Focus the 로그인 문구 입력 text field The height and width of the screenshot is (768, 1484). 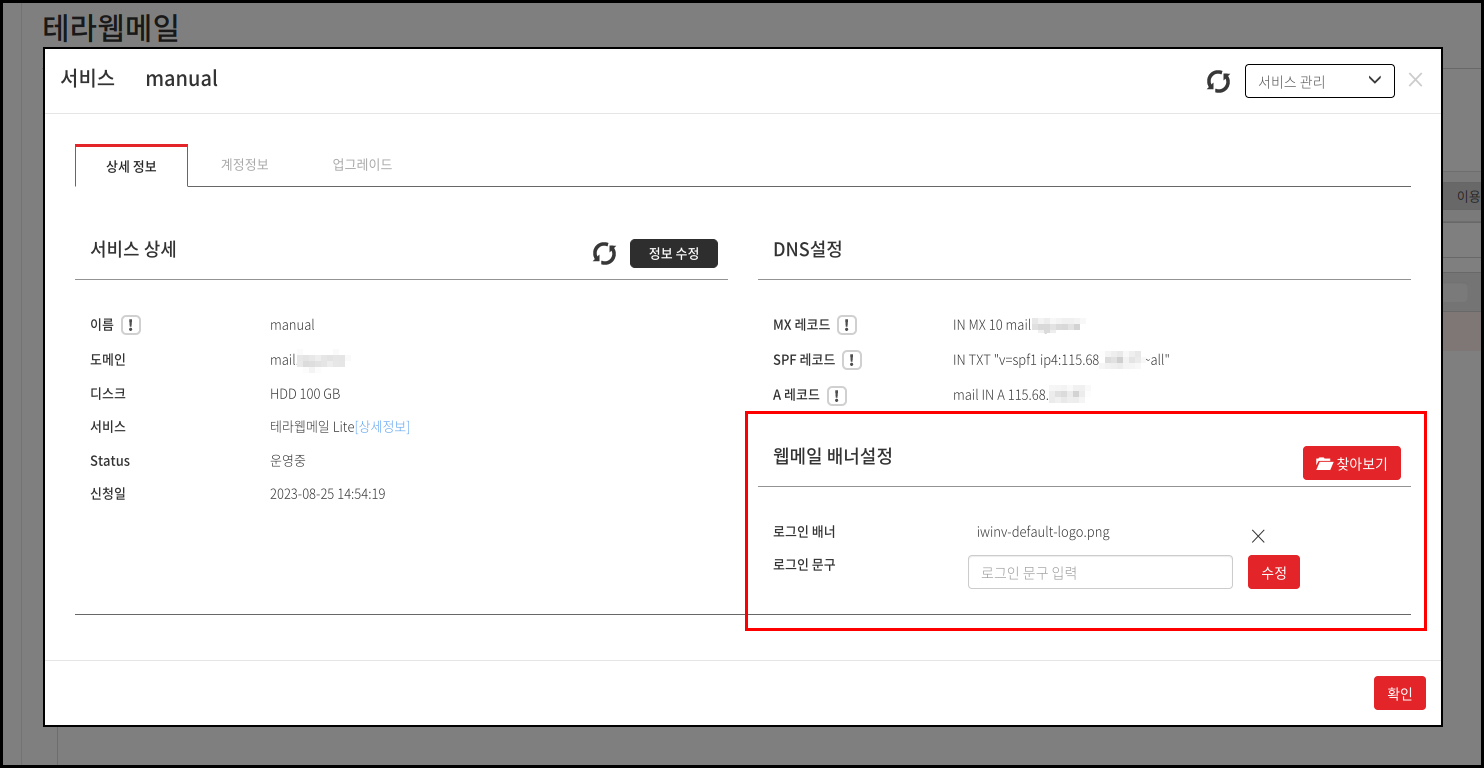[x=1100, y=572]
